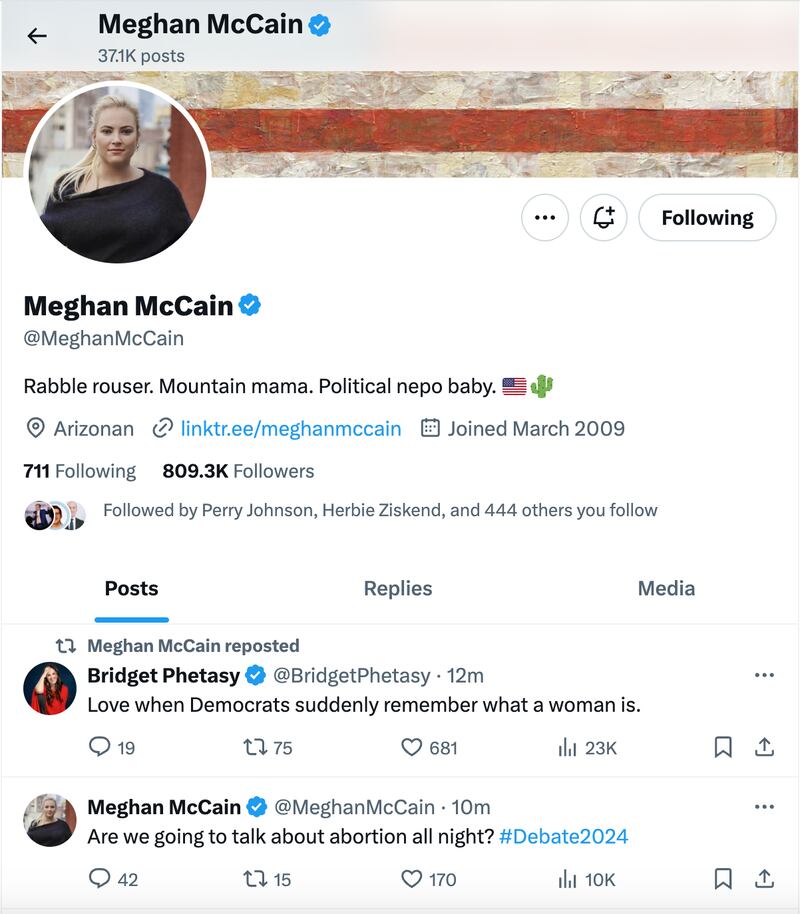Like Bridget Phetasy's post
800x914 pixels.
pyautogui.click(x=412, y=747)
